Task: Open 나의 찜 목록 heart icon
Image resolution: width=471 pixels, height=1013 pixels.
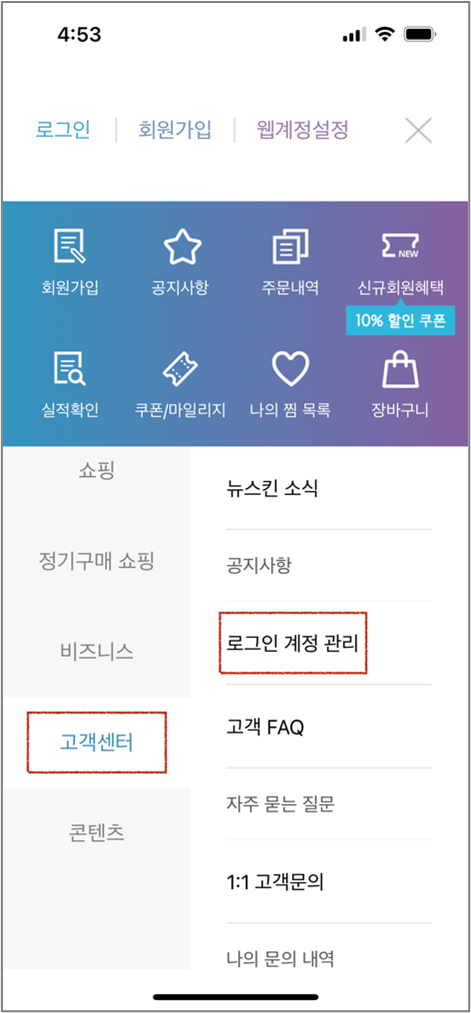Action: click(291, 370)
